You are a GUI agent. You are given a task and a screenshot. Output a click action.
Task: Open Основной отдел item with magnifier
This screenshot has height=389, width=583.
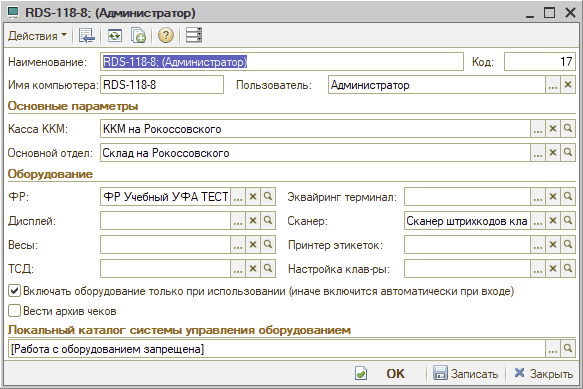568,153
